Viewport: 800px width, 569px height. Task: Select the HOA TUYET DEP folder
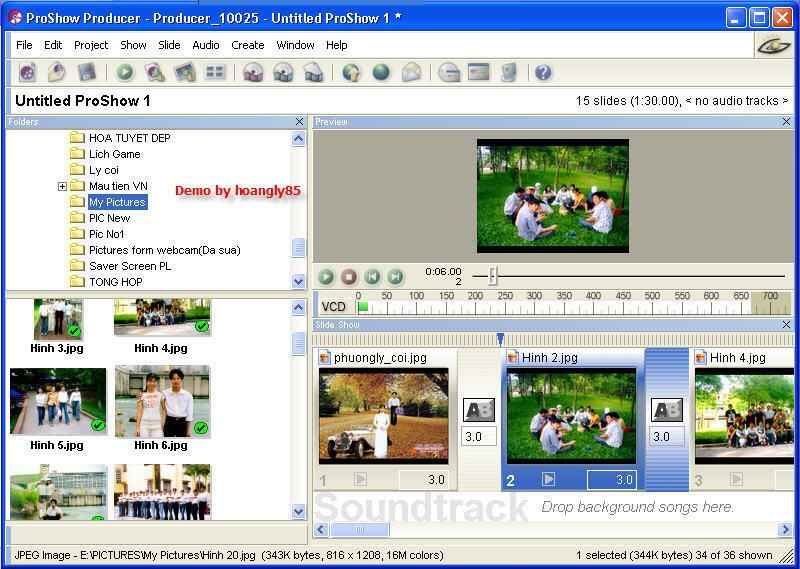(130, 138)
